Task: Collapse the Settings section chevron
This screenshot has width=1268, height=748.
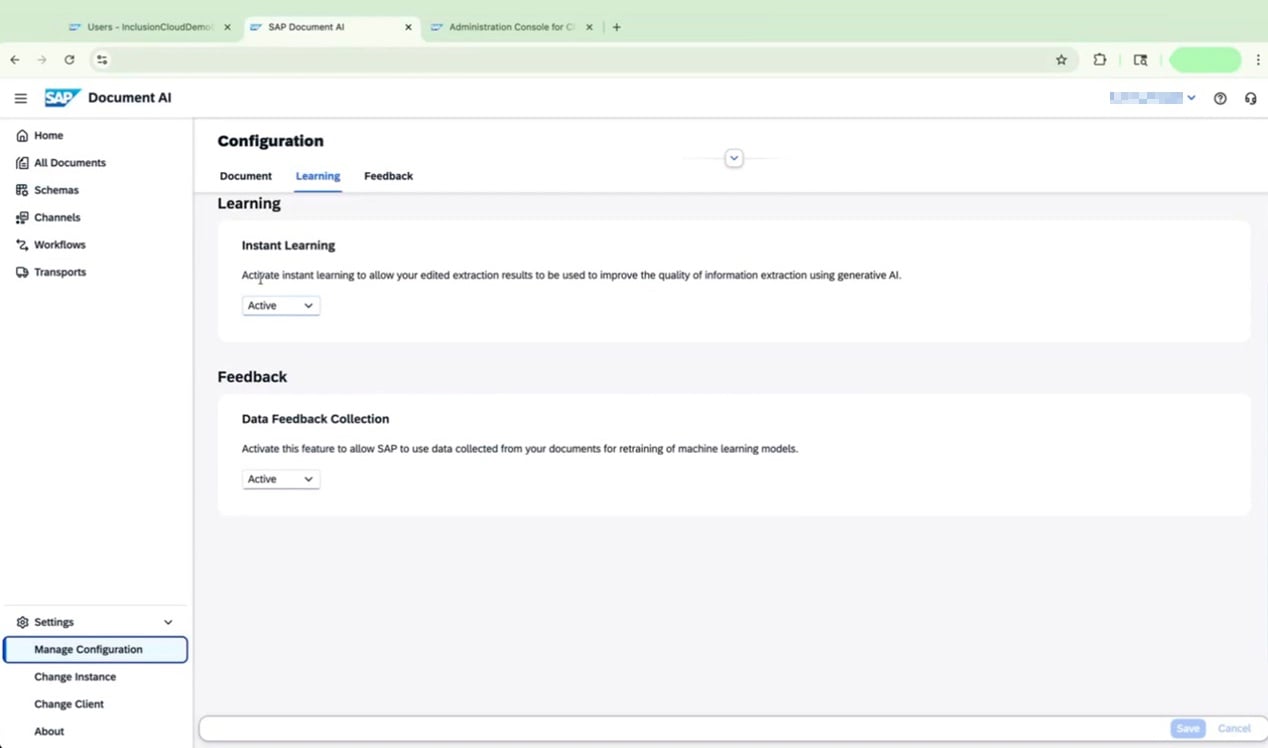Action: [x=168, y=622]
